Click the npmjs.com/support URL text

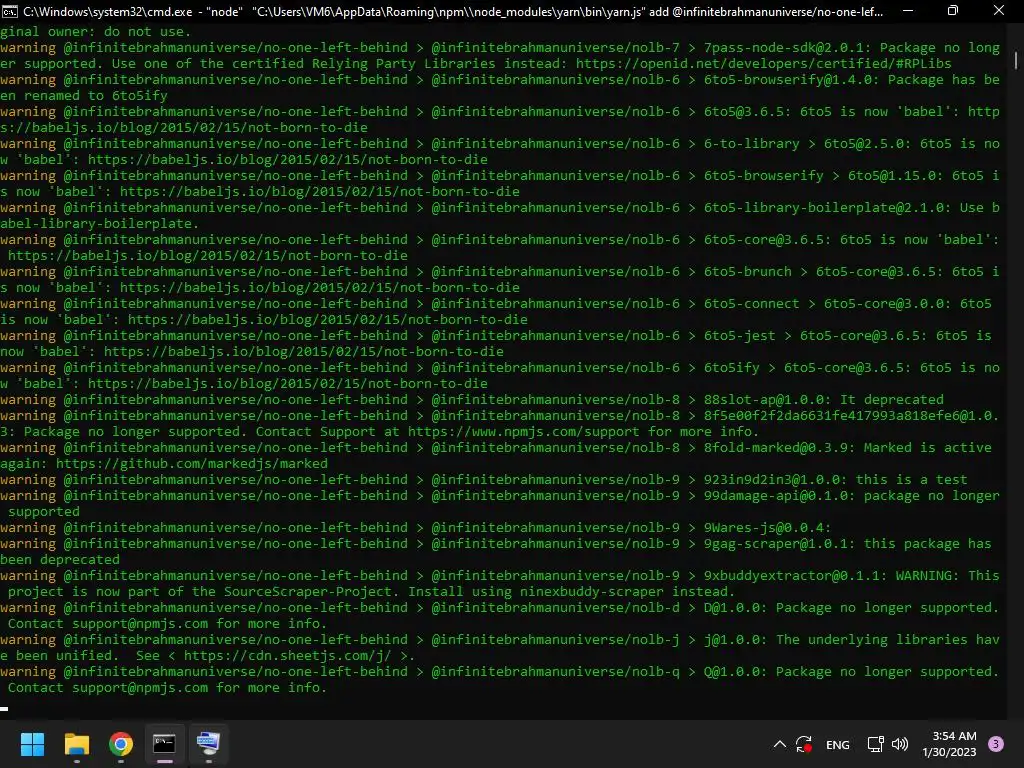(x=524, y=432)
